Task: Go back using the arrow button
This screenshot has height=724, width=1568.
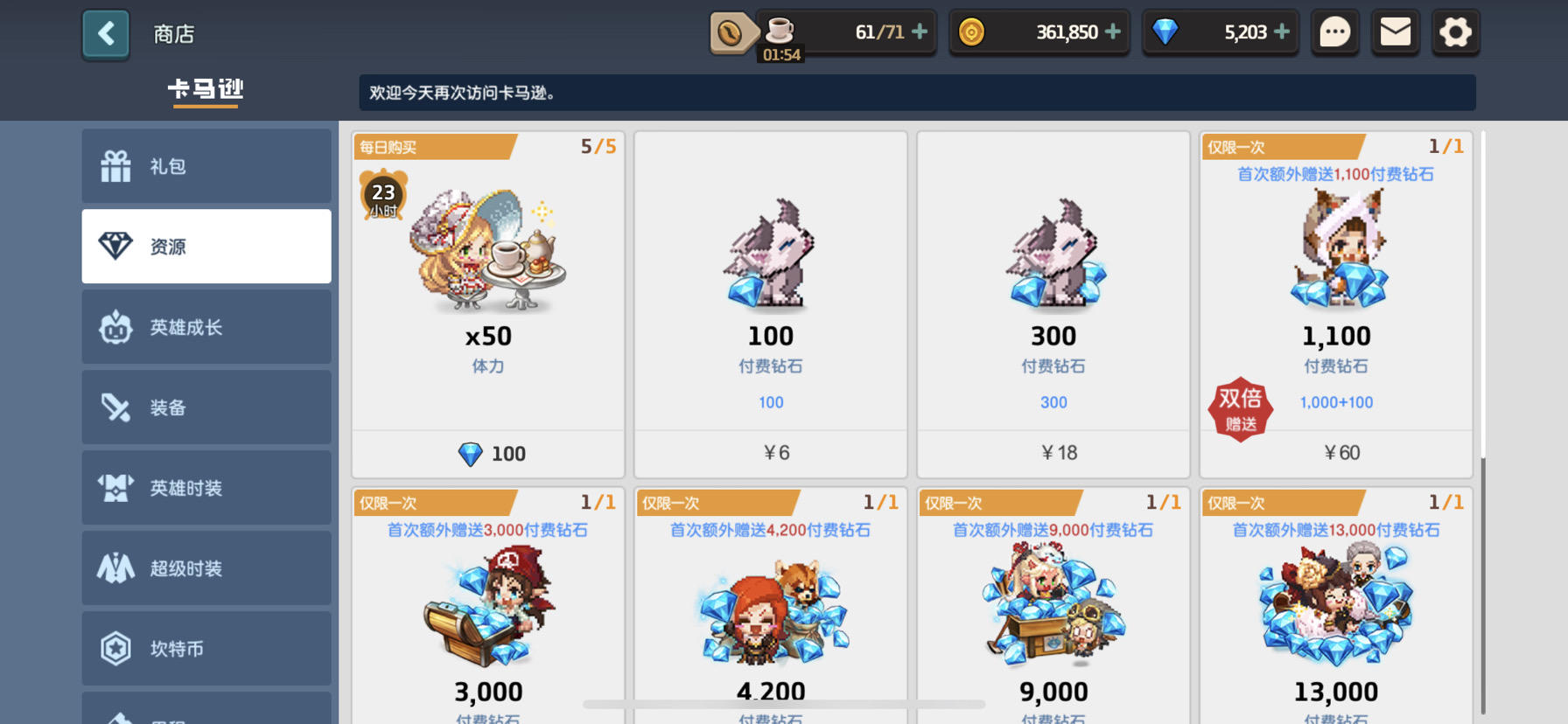Action: [106, 34]
